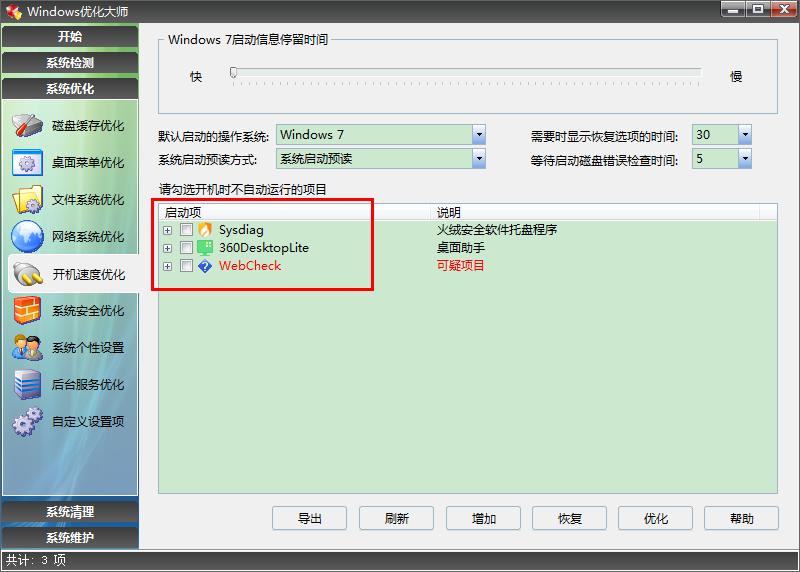The image size is (800, 572).
Task: Click the WebCheck question mark icon
Action: pos(205,266)
